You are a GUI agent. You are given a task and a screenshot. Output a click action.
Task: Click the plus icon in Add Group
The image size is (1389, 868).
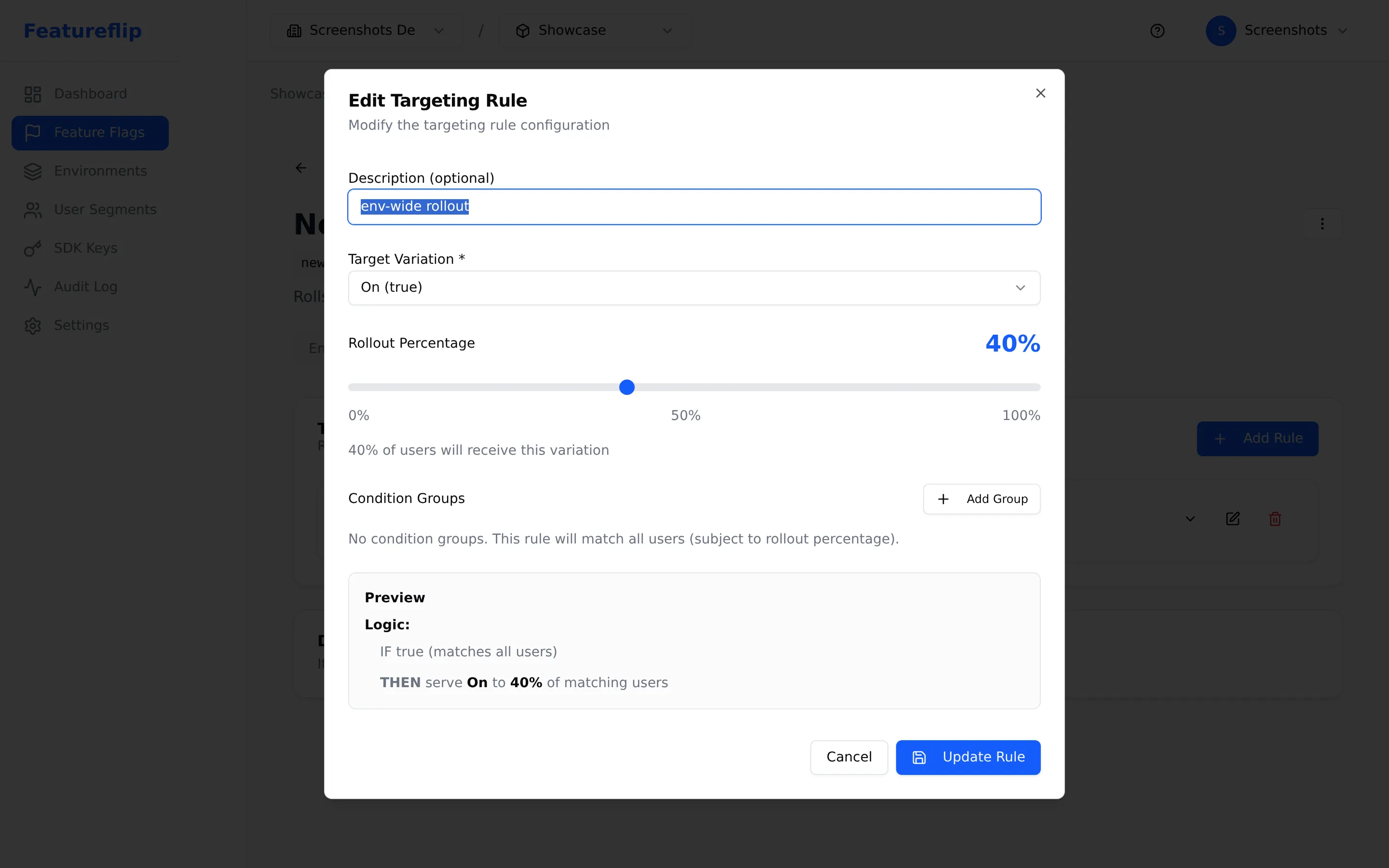pos(943,499)
